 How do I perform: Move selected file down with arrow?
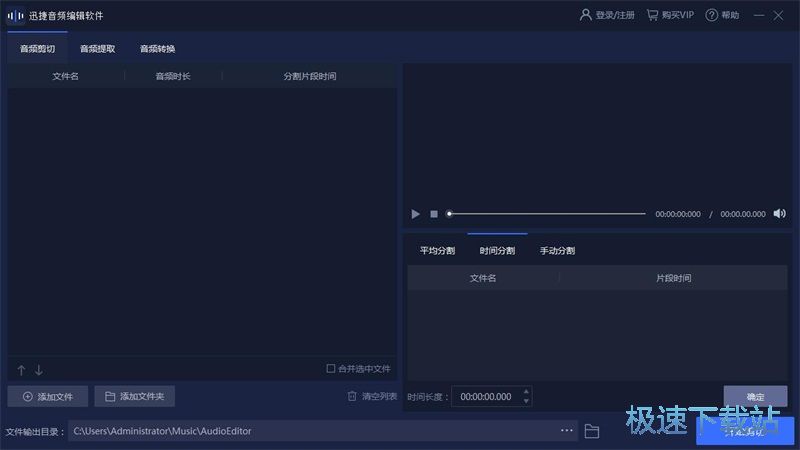39,370
